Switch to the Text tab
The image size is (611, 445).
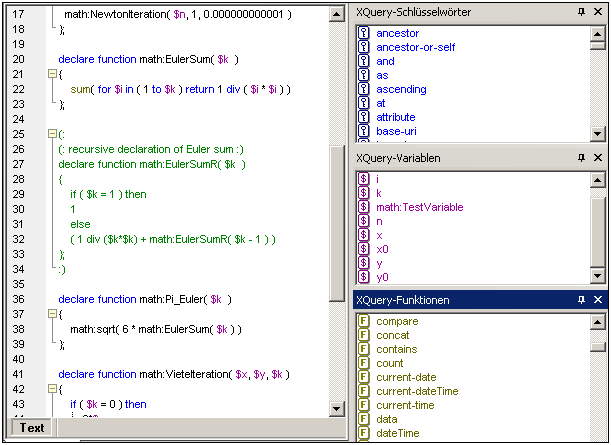pyautogui.click(x=32, y=428)
